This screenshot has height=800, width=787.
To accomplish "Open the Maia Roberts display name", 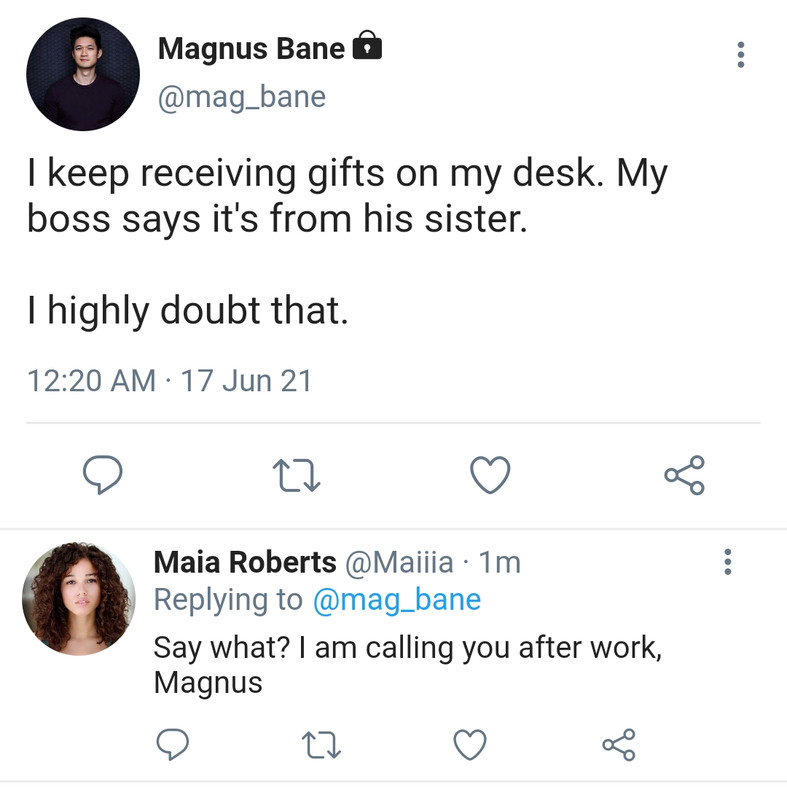I will [244, 563].
